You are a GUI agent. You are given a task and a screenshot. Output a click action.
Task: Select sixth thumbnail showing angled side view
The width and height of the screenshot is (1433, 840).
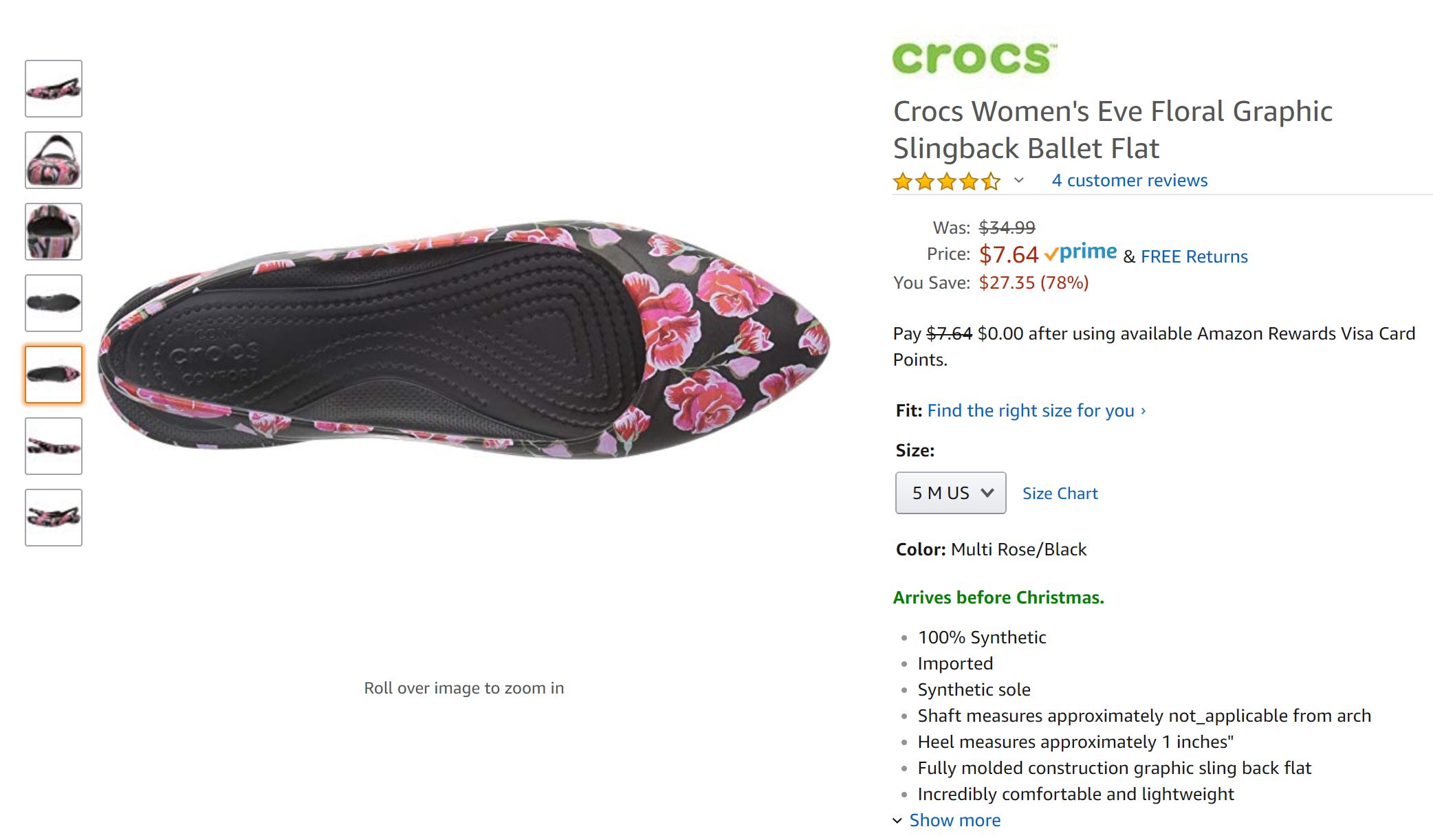click(x=54, y=446)
